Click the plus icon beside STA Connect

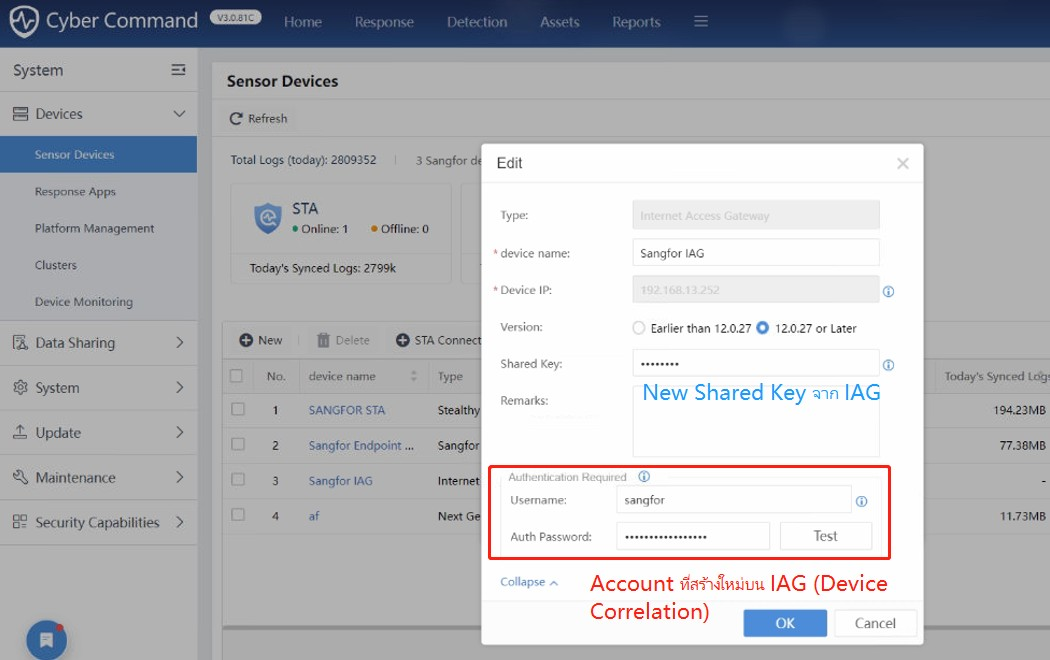point(402,340)
